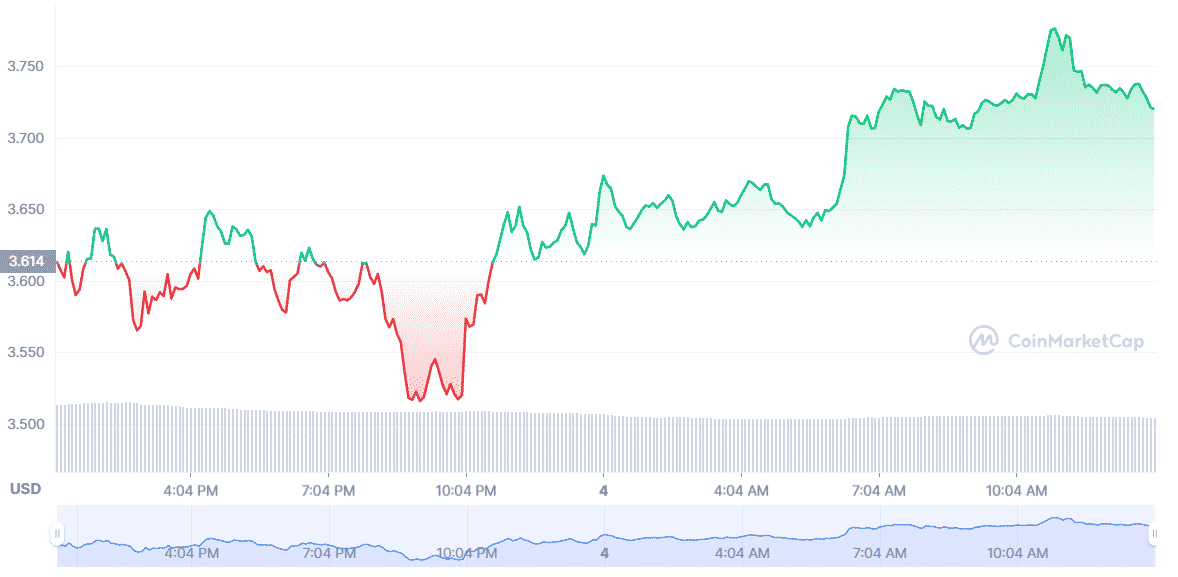Click the USD currency label

tap(26, 489)
